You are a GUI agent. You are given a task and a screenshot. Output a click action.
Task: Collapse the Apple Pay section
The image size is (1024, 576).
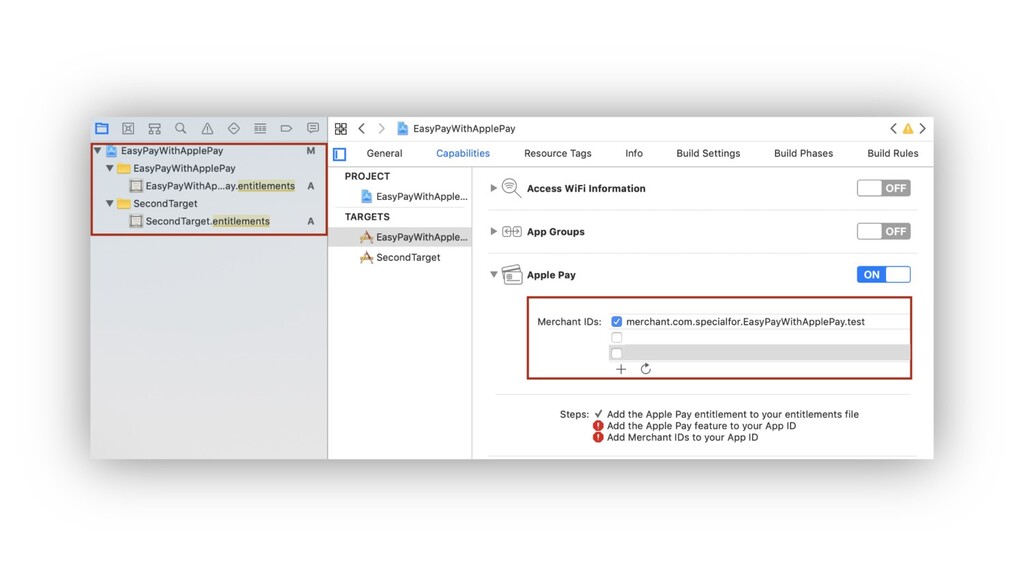coord(494,275)
